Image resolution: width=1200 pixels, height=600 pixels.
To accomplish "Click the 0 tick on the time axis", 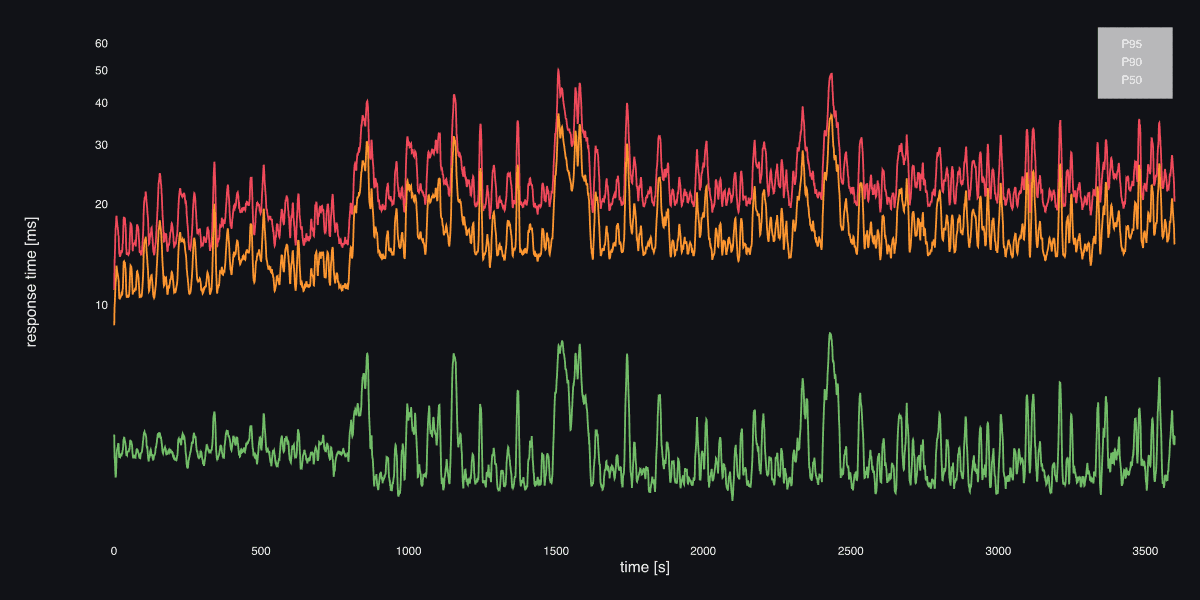I will pos(113,551).
